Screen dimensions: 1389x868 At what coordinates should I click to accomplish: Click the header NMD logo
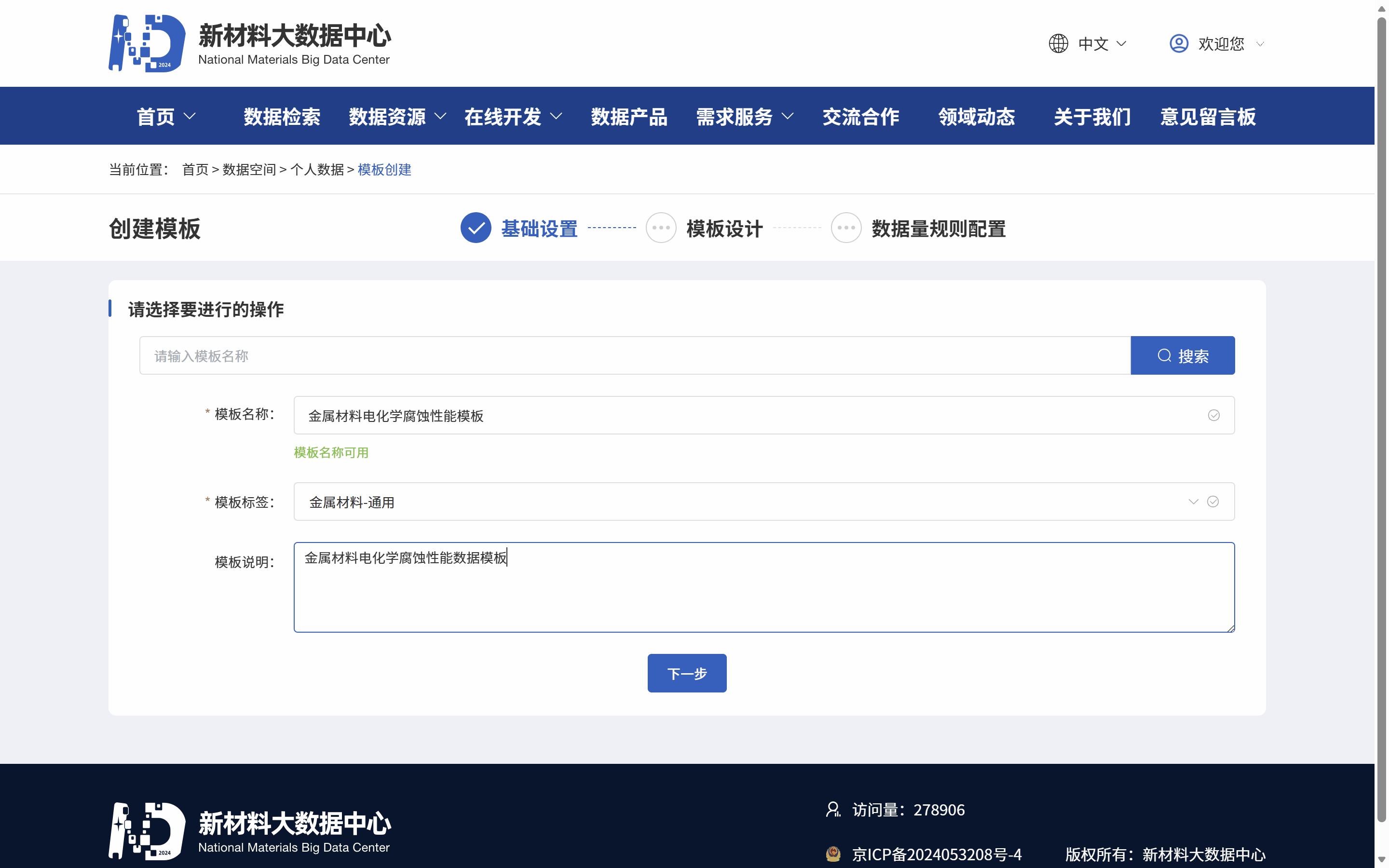click(147, 43)
